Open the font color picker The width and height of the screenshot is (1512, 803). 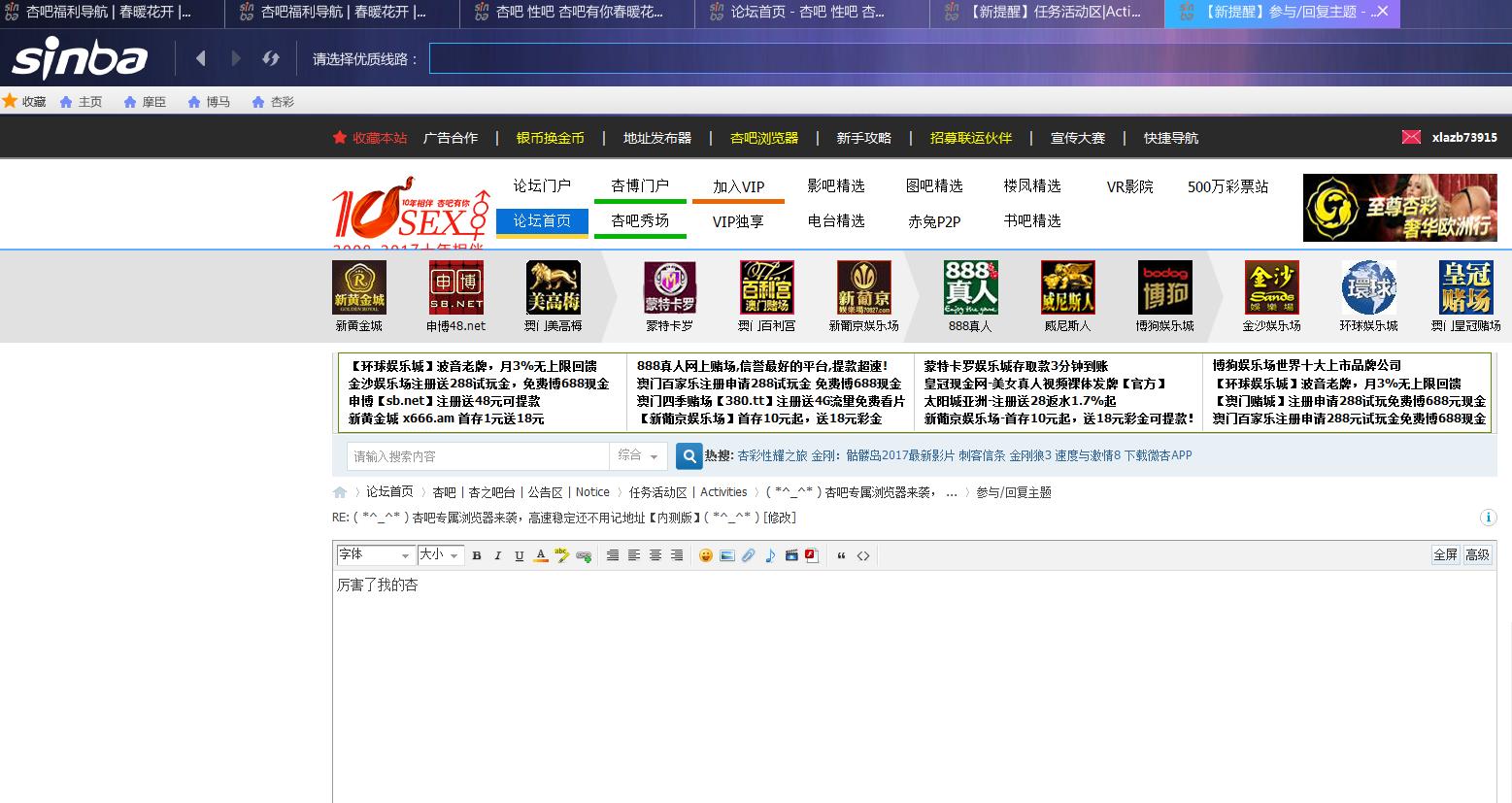[541, 555]
